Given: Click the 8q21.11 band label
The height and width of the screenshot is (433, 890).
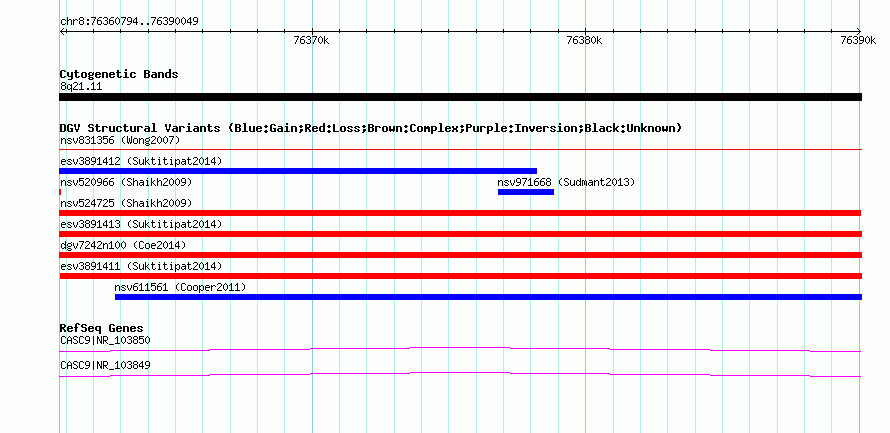Looking at the screenshot, I should (x=81, y=87).
